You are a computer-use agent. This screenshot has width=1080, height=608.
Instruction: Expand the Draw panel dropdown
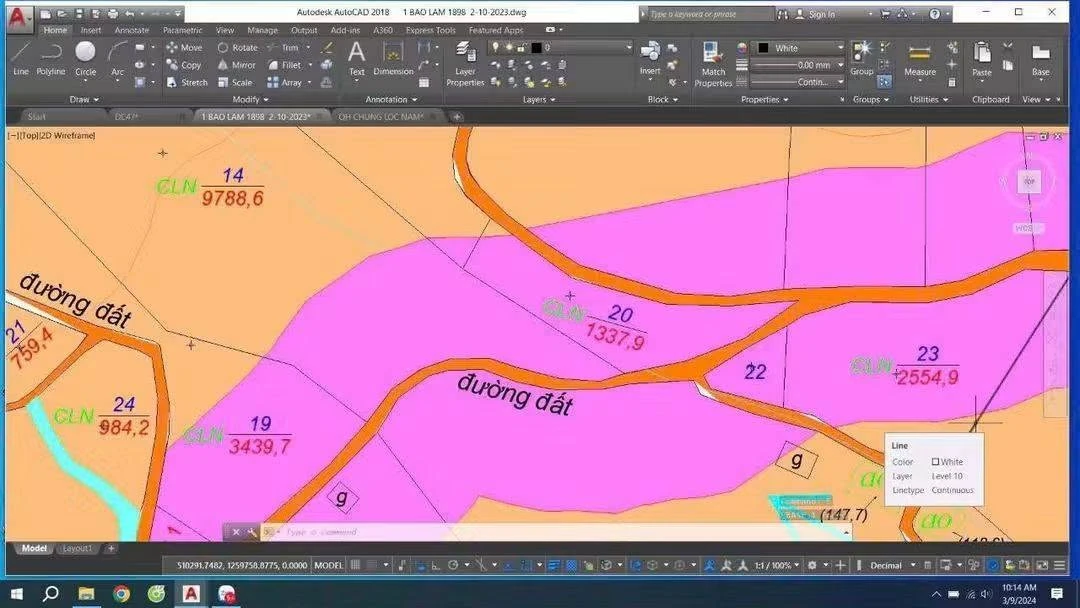point(84,99)
